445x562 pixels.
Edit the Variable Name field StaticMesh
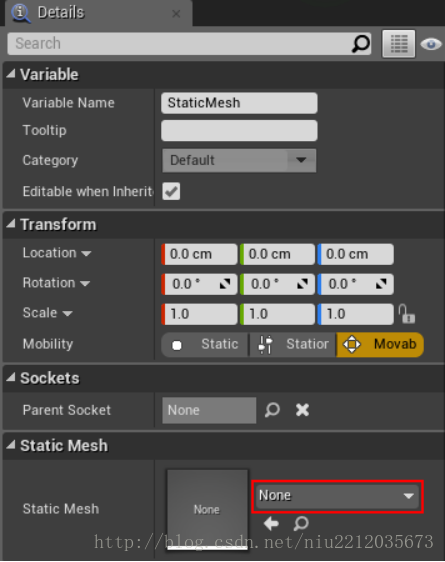tap(239, 103)
